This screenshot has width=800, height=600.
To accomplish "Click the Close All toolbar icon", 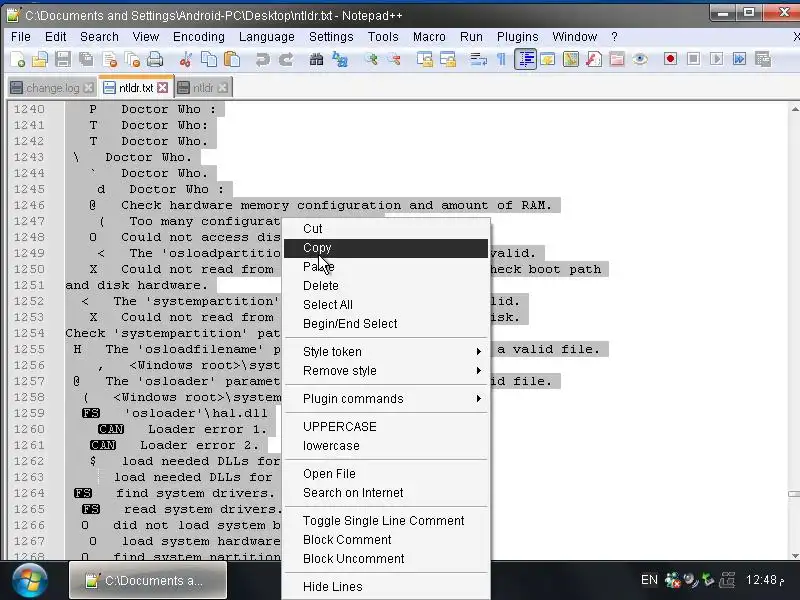I will 132,60.
